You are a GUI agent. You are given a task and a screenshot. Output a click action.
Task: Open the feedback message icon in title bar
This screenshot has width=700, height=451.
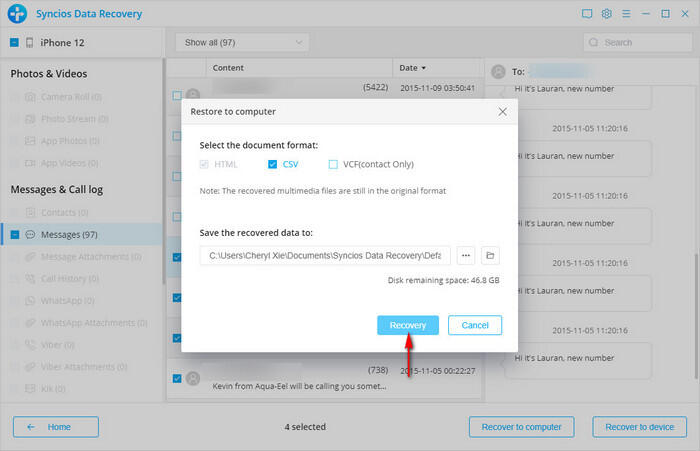(x=587, y=14)
